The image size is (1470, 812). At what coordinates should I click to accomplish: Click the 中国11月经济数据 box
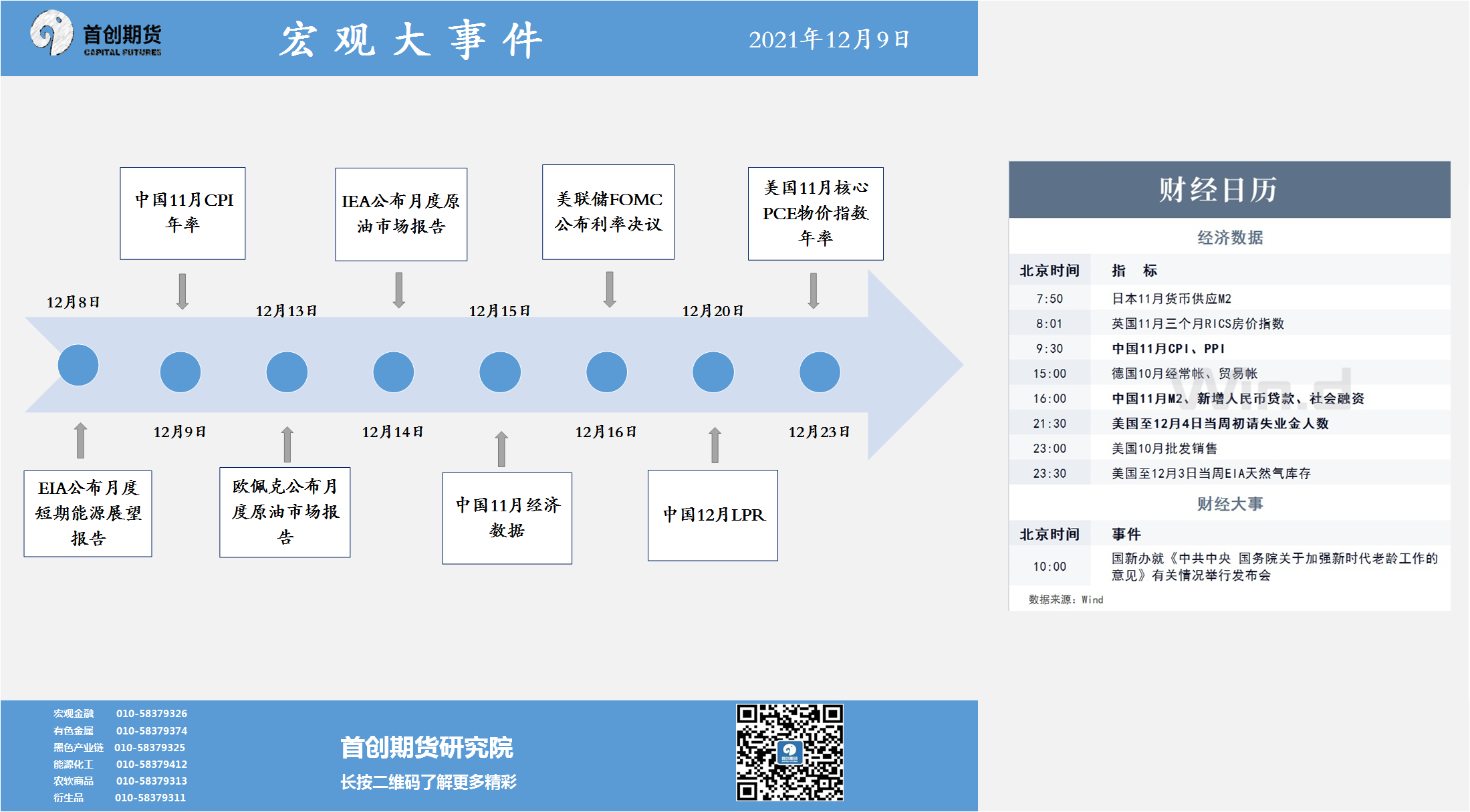coord(507,518)
